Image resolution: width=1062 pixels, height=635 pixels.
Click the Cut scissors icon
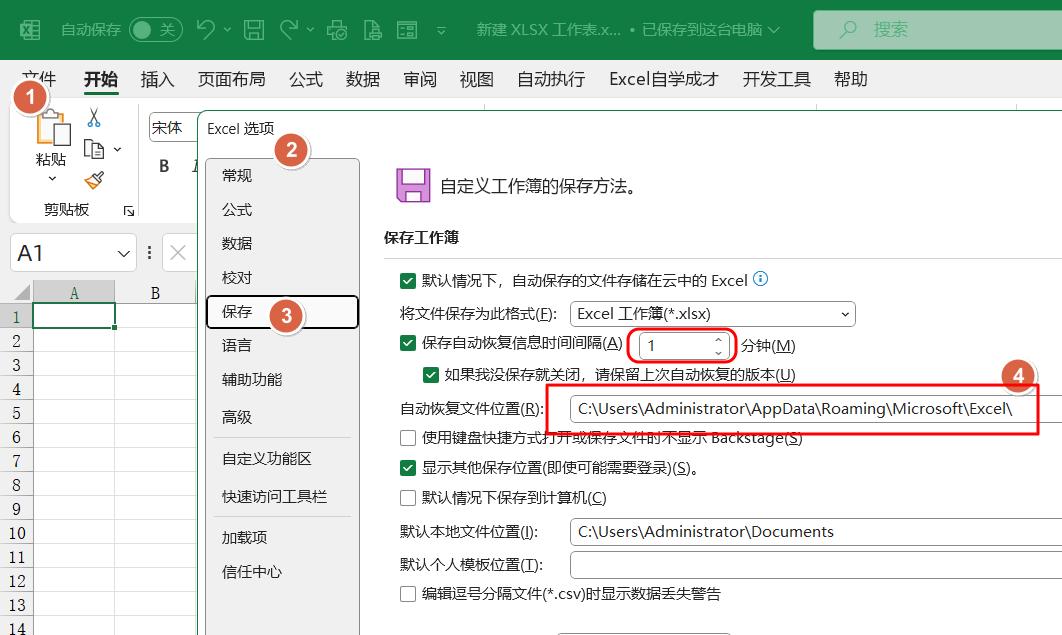coord(93,118)
